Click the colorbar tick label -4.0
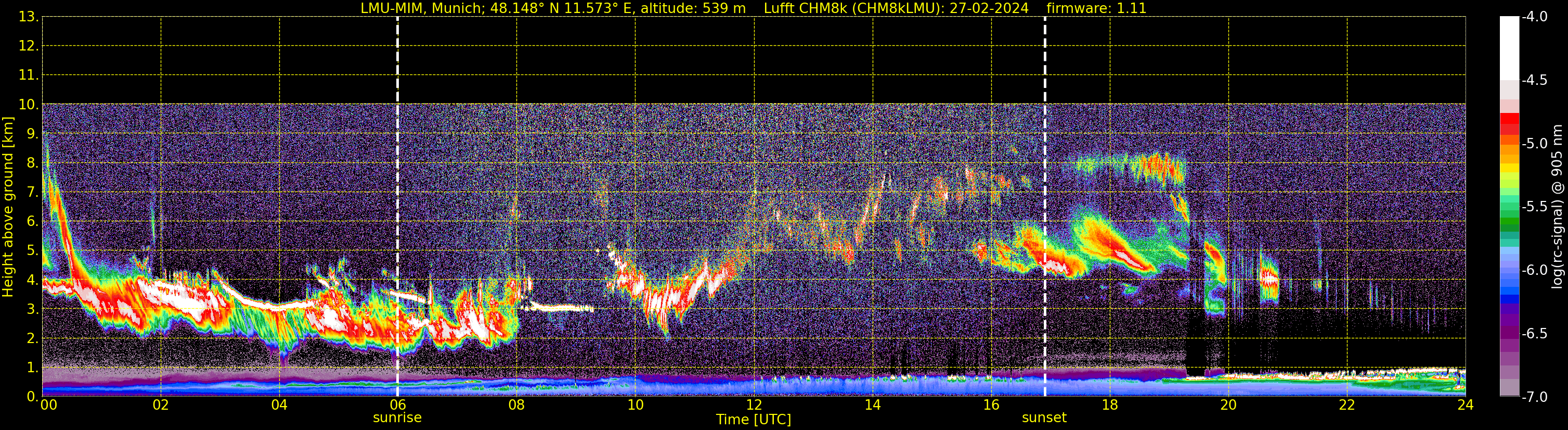The width and height of the screenshot is (1568, 430). coord(1535,17)
